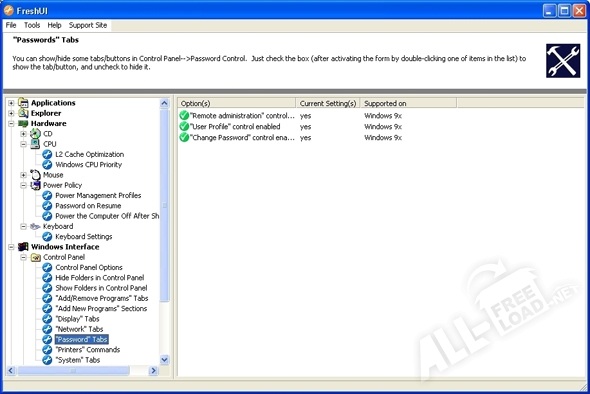Minimize the FreshUI window
Screen dimensions: 590x394
[x=549, y=11]
